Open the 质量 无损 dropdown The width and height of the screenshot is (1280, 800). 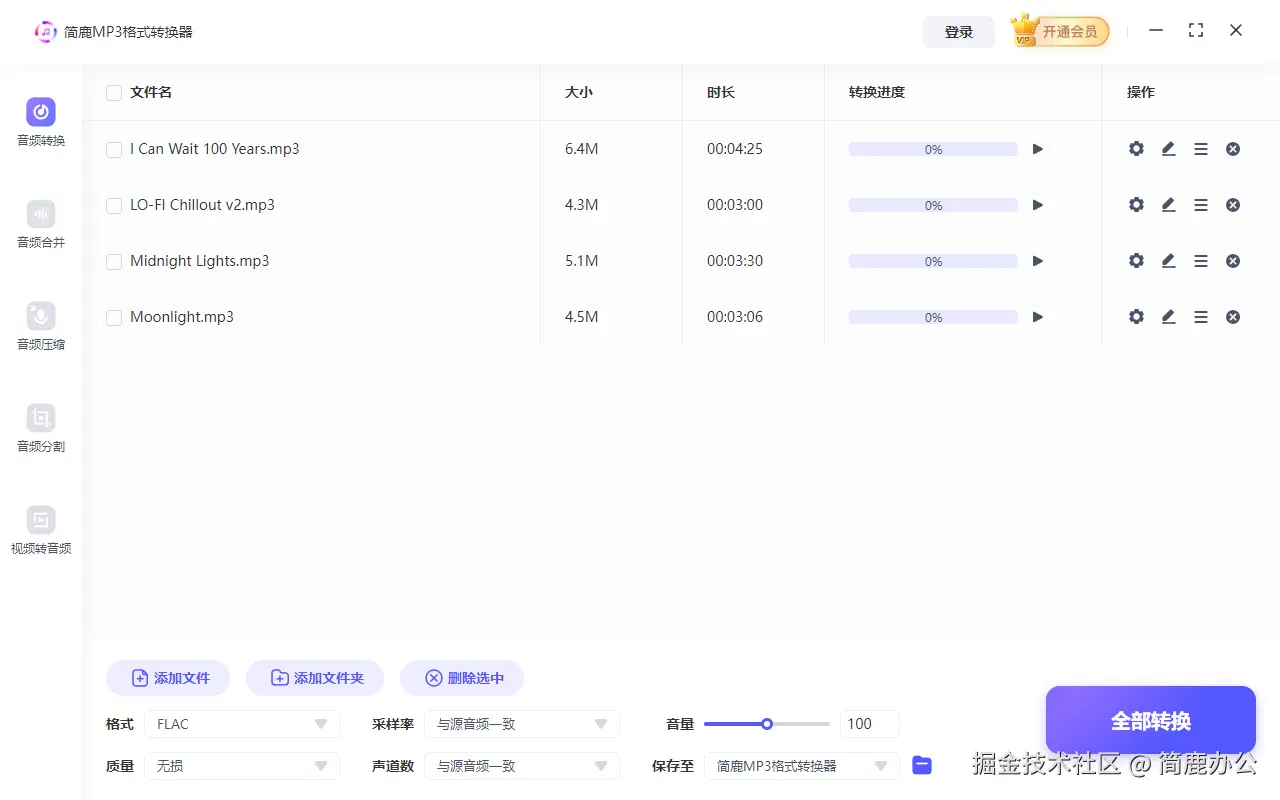(x=242, y=766)
